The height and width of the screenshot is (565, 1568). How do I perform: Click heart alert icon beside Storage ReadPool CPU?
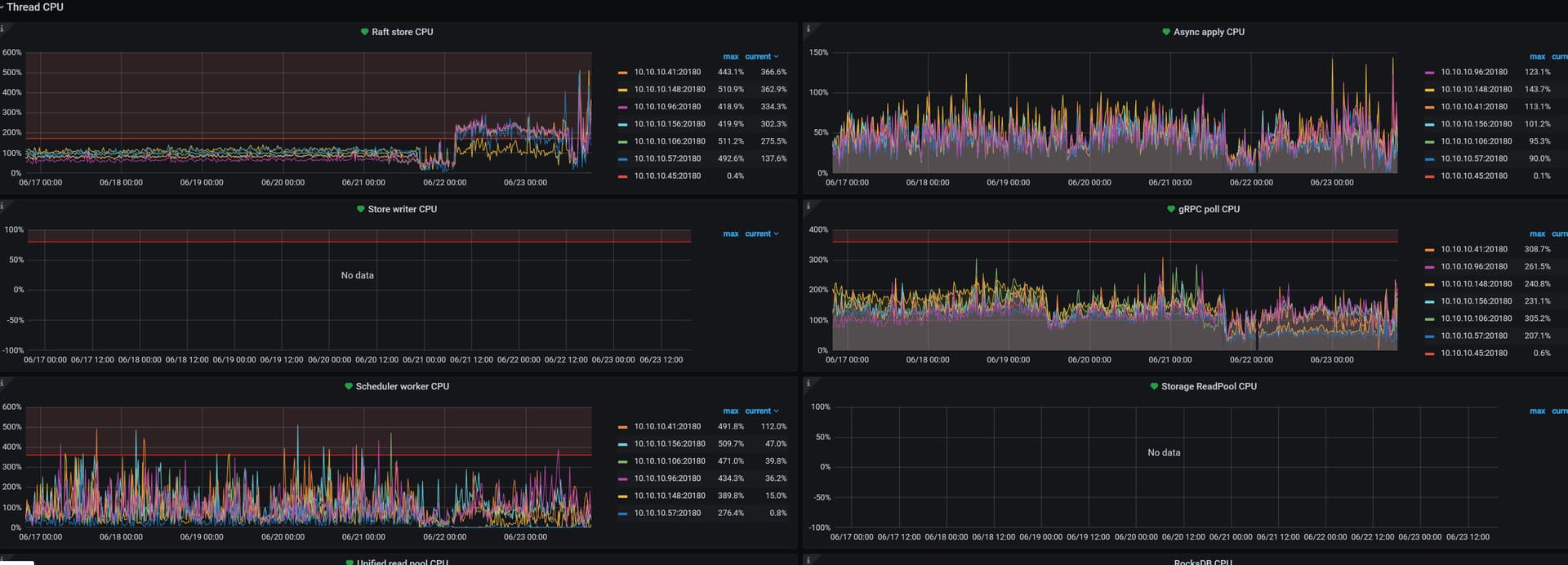[x=1154, y=386]
